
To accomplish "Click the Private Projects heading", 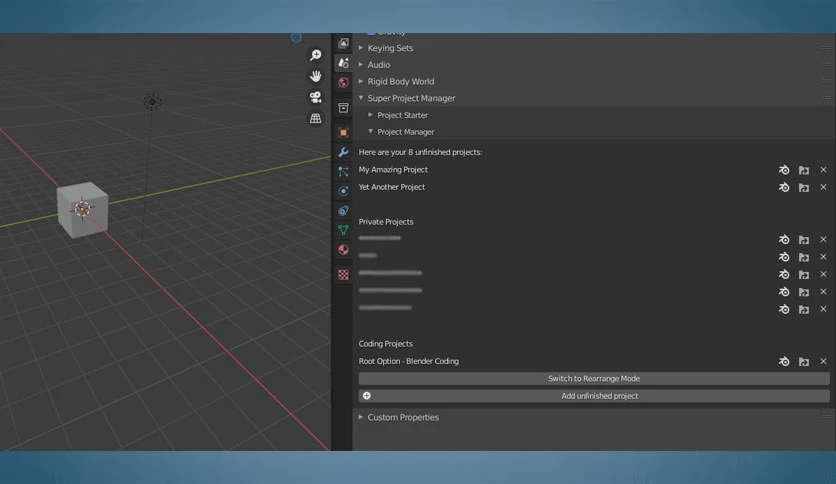I will click(385, 222).
